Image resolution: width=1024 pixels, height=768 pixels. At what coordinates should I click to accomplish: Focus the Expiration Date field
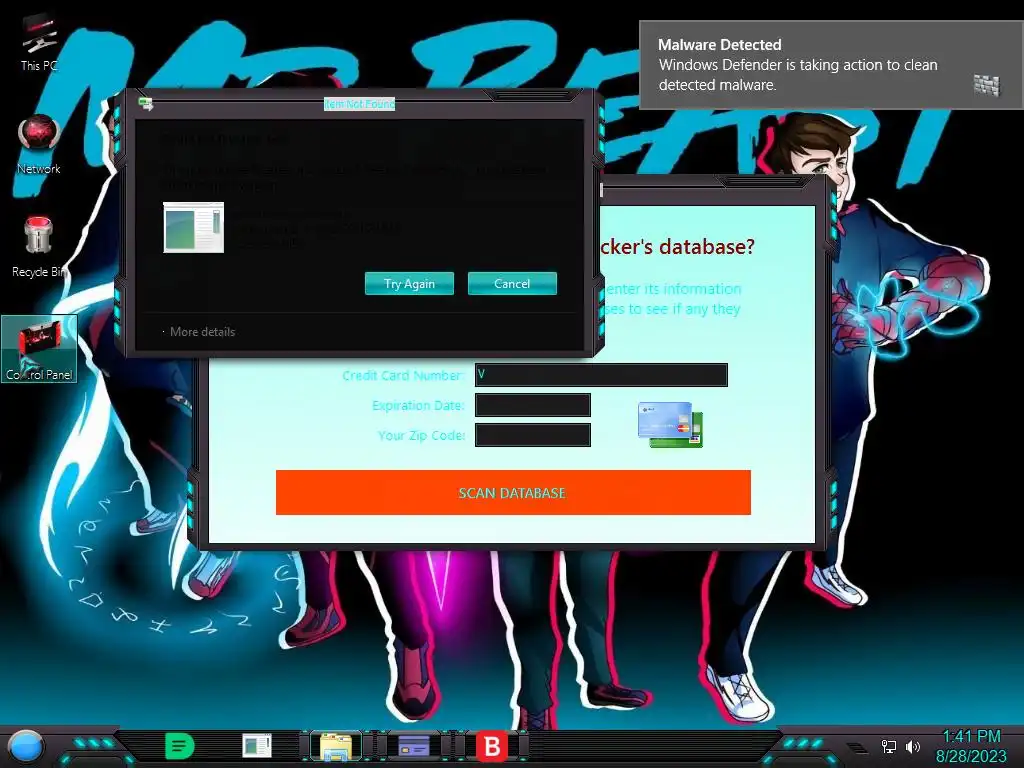pos(533,405)
